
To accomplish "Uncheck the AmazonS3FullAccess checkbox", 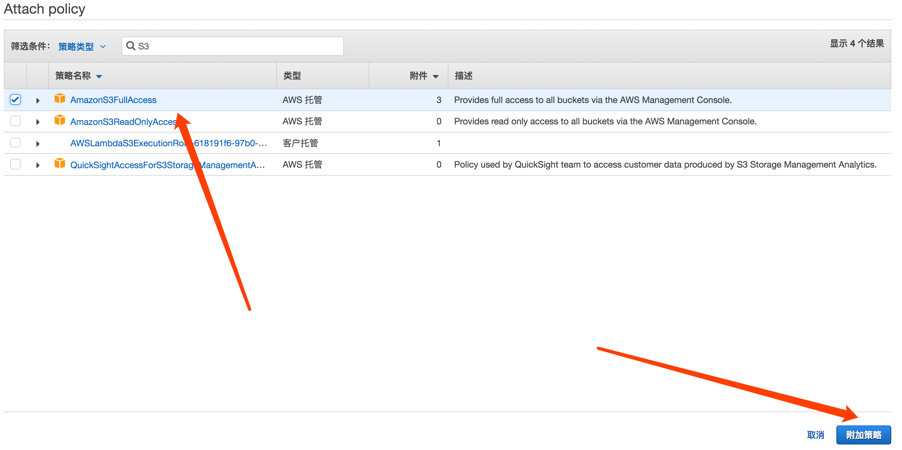I will (16, 100).
